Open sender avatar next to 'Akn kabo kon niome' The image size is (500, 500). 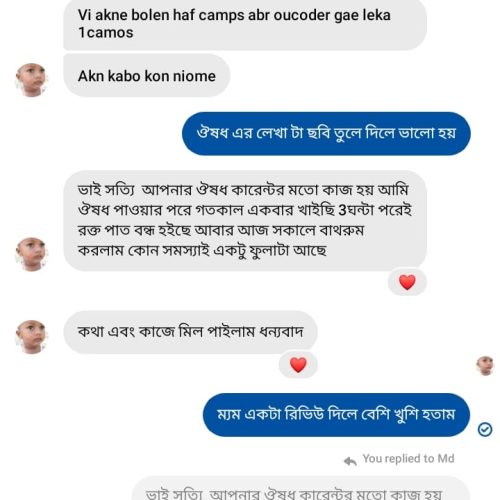(31, 80)
